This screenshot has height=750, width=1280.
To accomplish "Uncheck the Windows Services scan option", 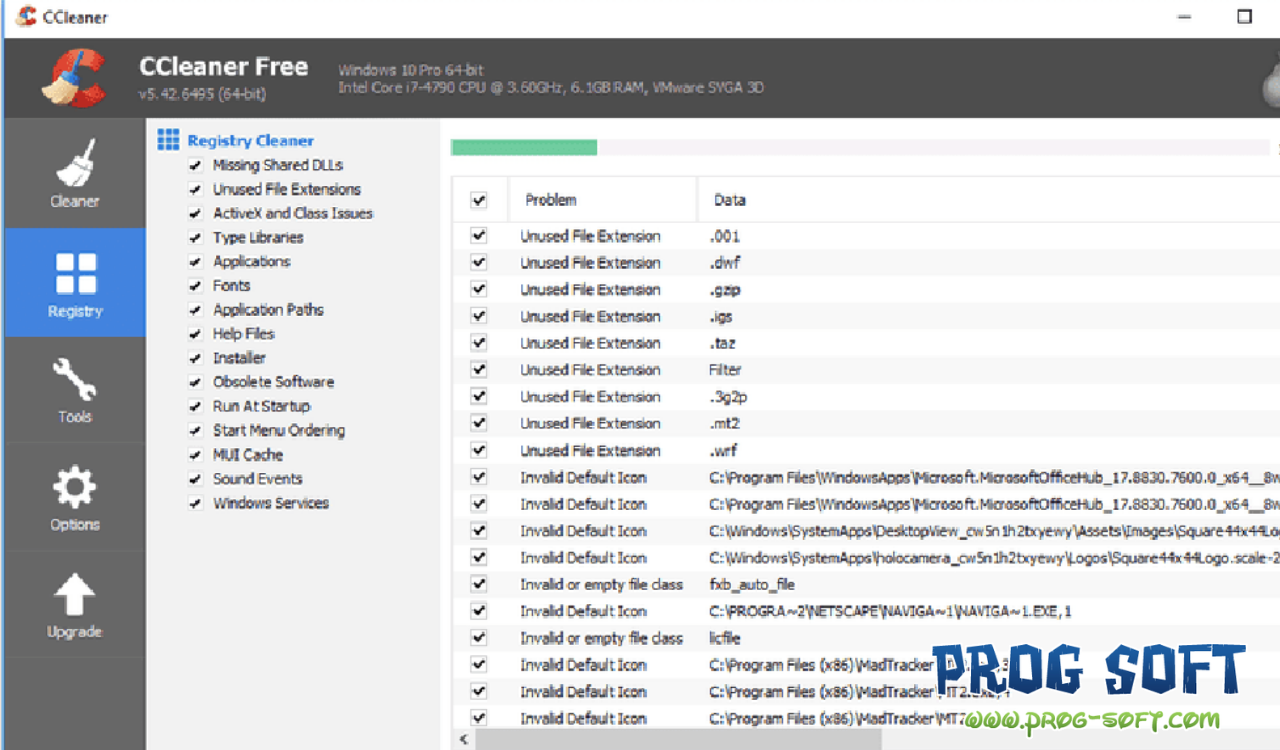I will (195, 503).
